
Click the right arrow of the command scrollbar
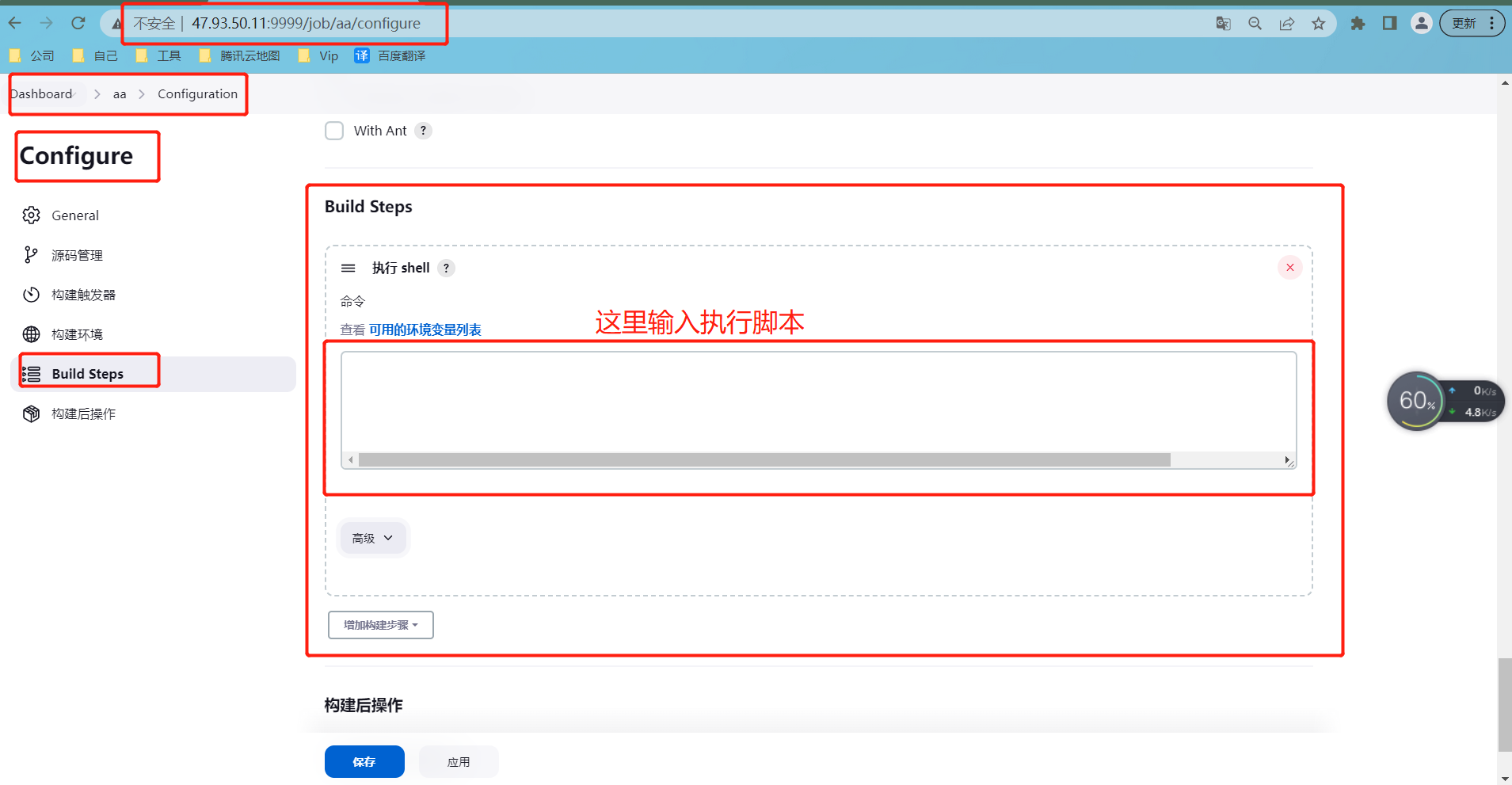(1287, 460)
